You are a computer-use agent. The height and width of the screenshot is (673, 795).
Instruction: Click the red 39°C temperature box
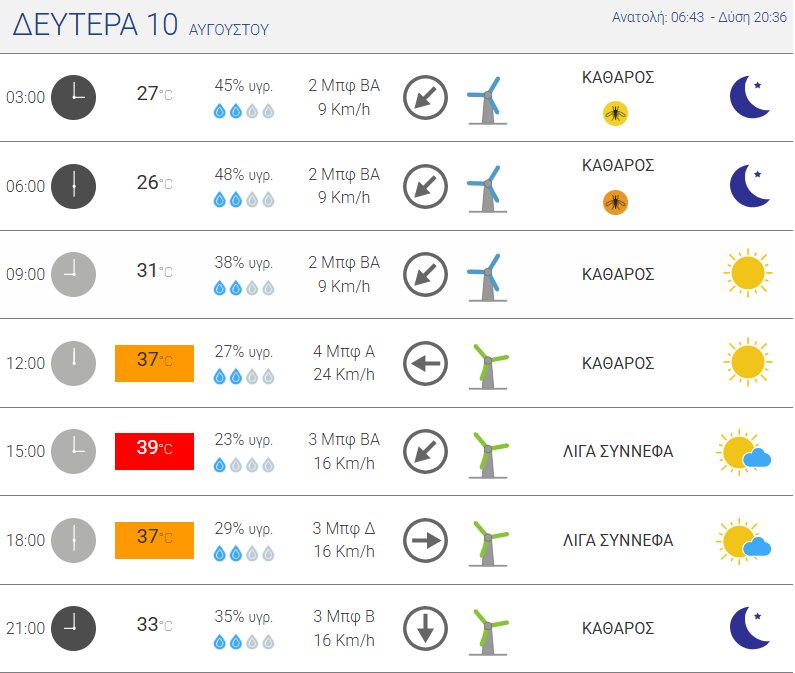pyautogui.click(x=154, y=451)
